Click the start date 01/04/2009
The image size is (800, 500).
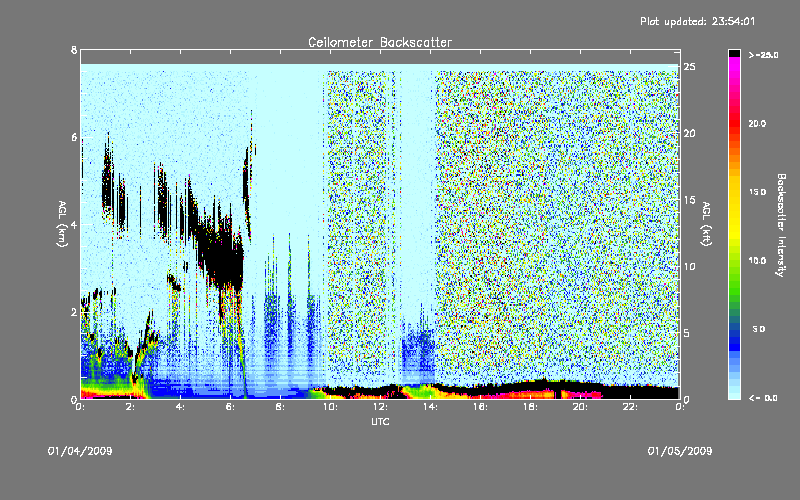click(x=80, y=451)
